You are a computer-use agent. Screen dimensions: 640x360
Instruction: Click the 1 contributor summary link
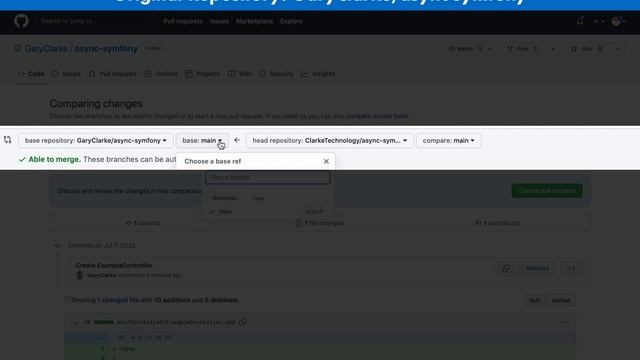pos(497,223)
